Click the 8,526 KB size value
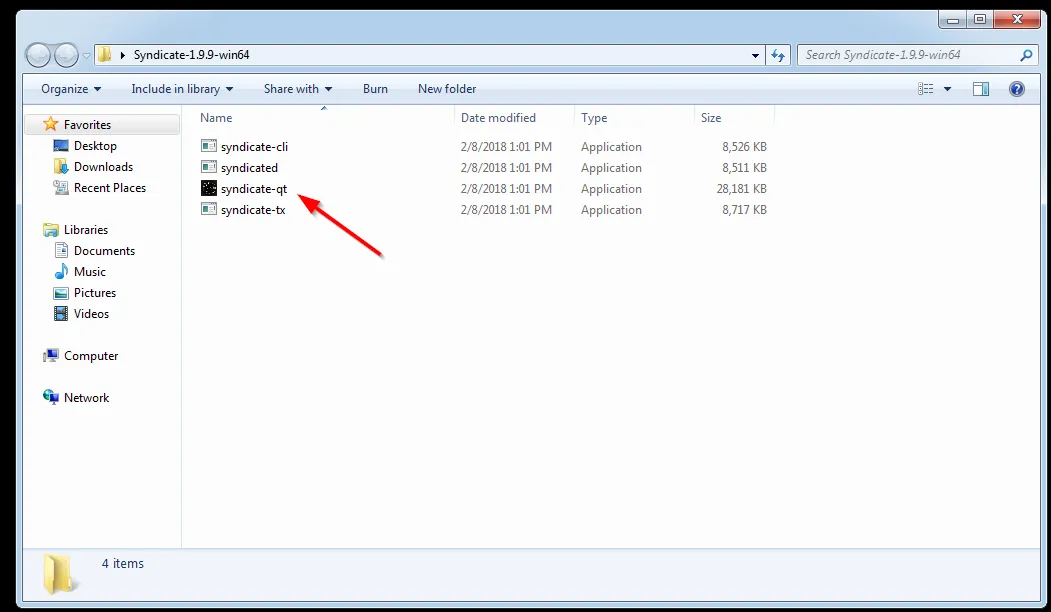 pyautogui.click(x=744, y=146)
